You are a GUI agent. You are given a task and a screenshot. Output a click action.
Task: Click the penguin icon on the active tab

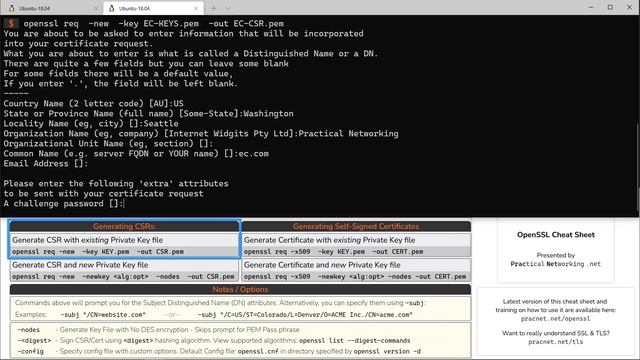pos(111,8)
